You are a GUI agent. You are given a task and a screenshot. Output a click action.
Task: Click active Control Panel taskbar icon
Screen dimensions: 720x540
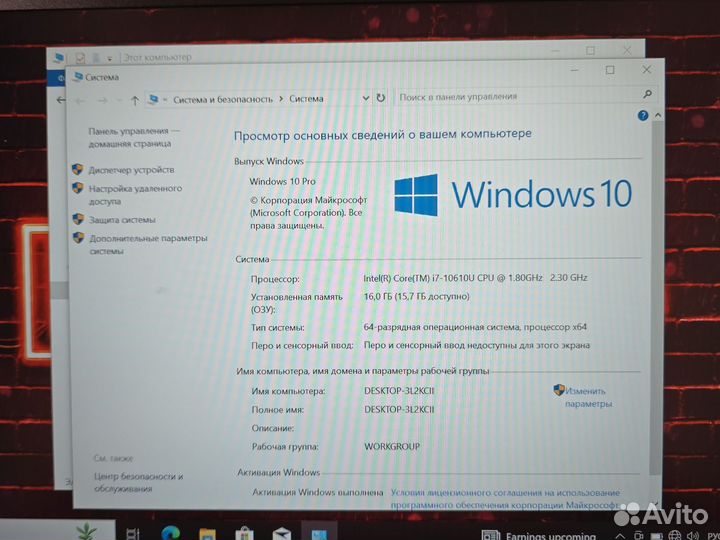pos(319,533)
